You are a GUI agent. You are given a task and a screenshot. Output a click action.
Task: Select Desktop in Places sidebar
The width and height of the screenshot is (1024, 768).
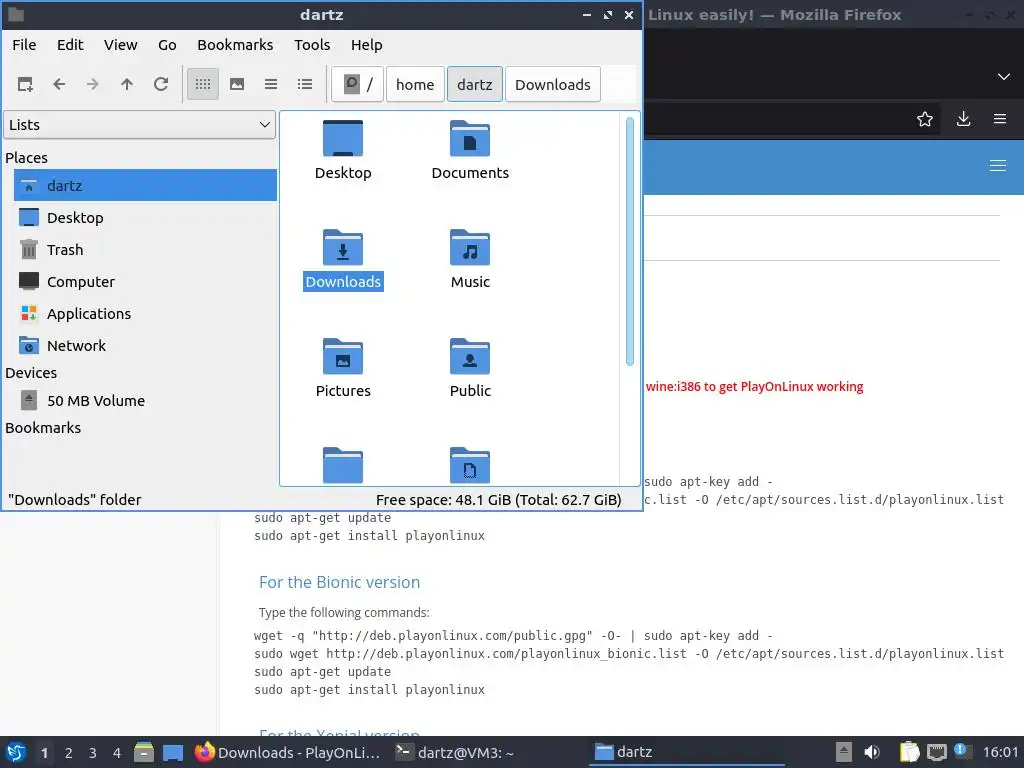pyautogui.click(x=145, y=217)
